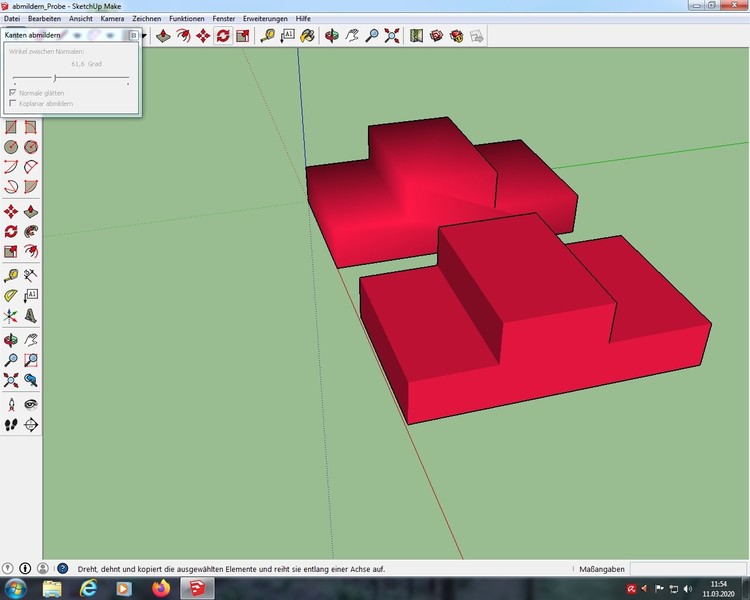
Task: Select the Protractor tool
Action: [x=11, y=295]
